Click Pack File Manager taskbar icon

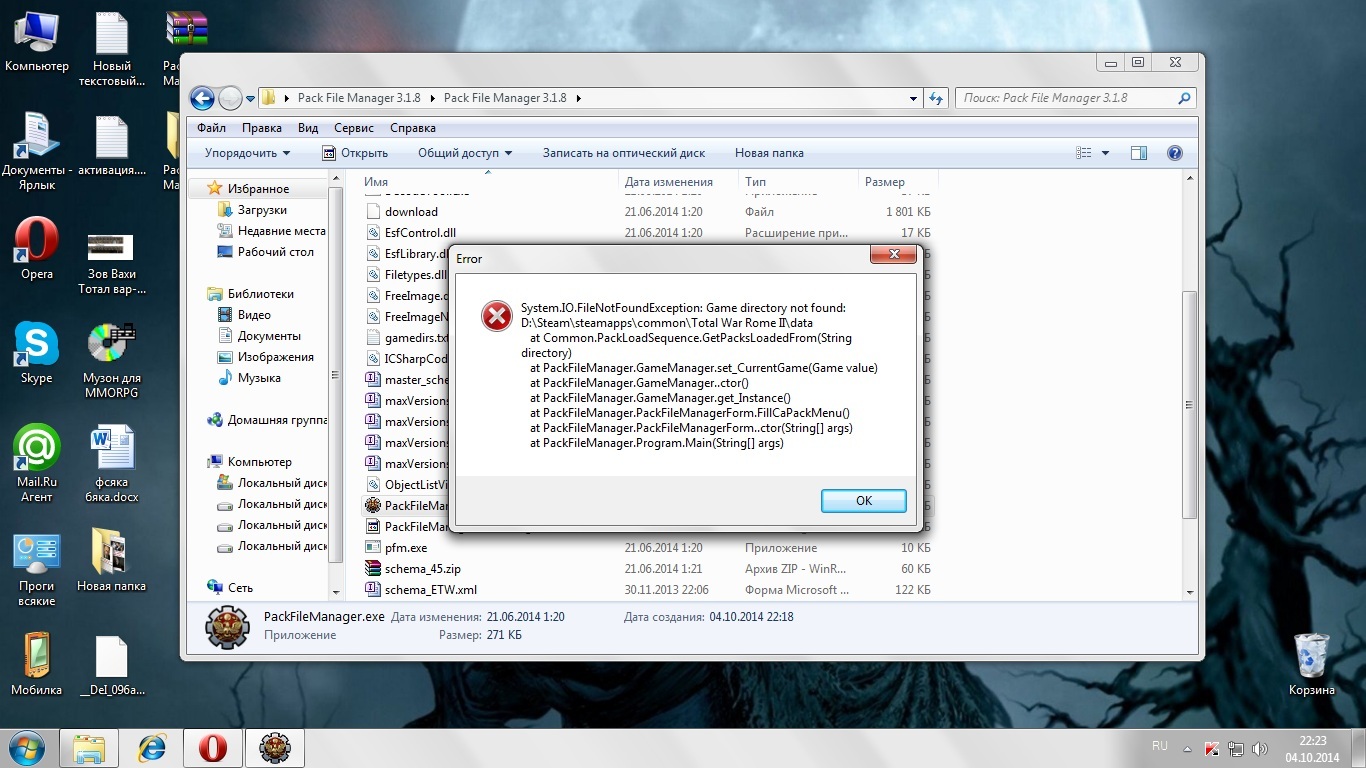pos(275,748)
